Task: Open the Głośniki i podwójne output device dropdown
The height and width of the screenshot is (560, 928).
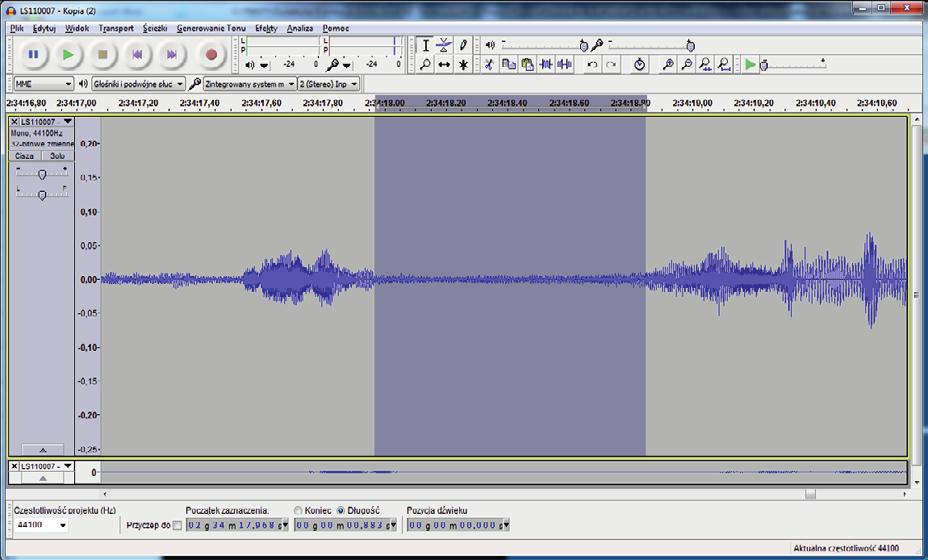Action: click(138, 84)
